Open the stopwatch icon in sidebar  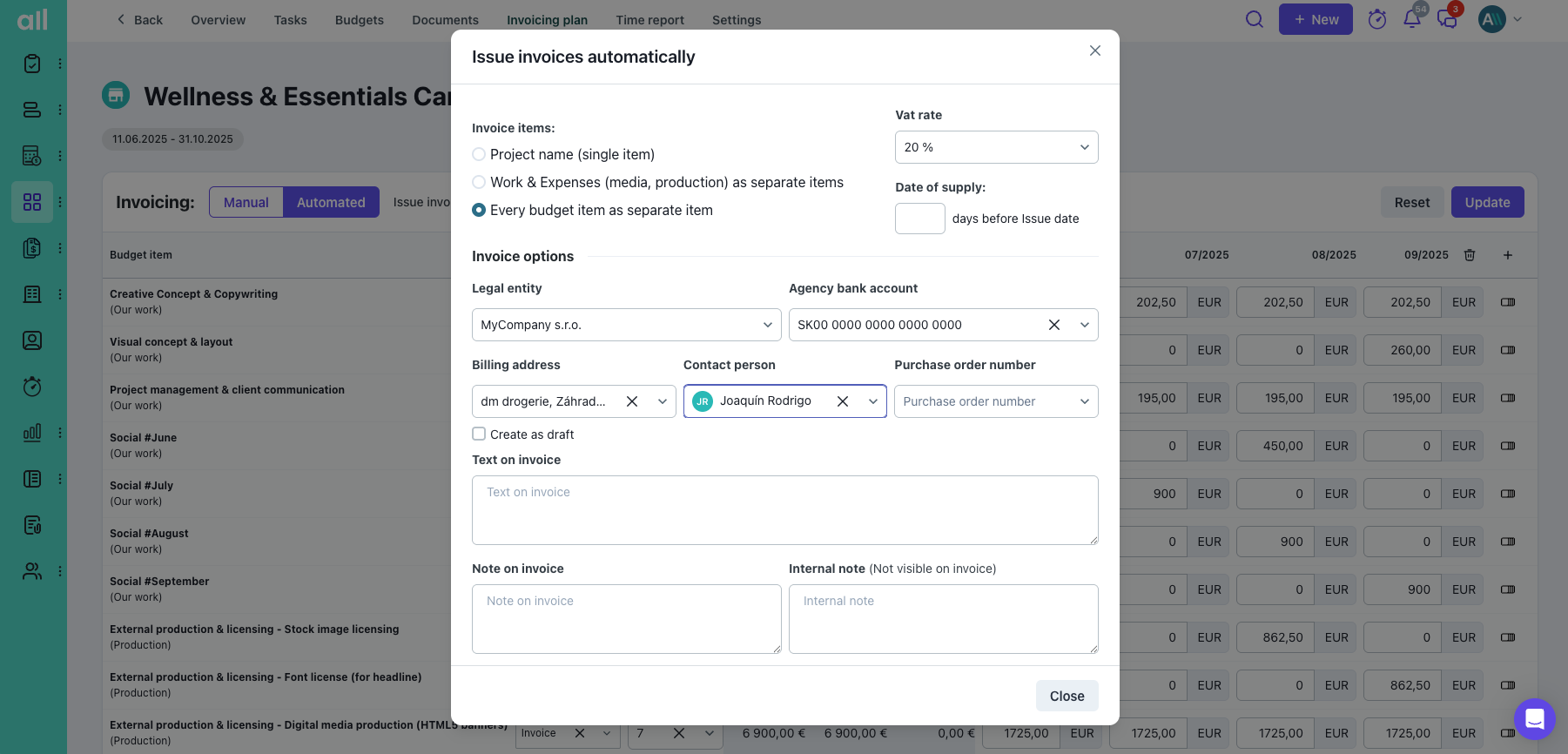tap(32, 387)
